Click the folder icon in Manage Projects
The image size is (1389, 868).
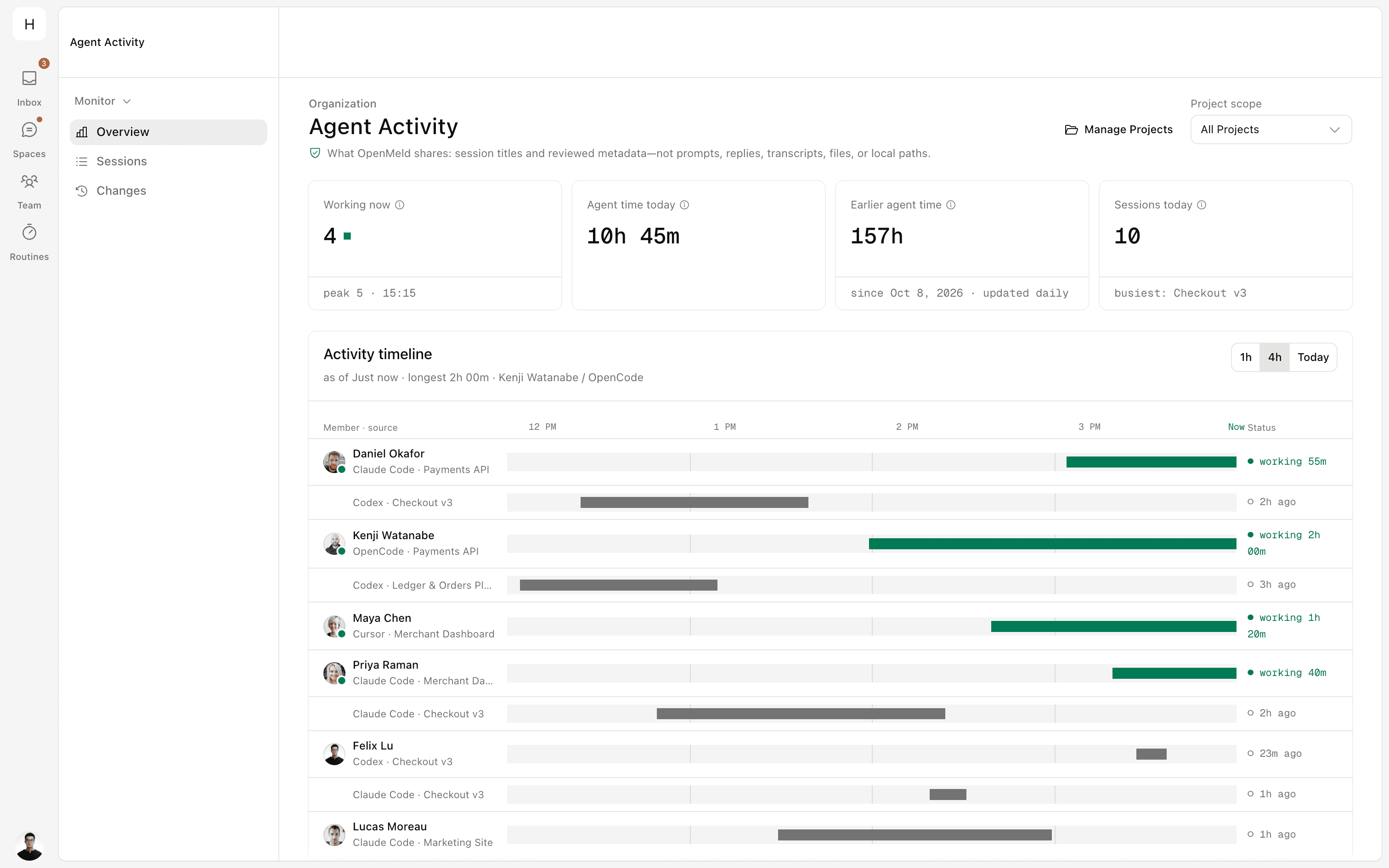(x=1071, y=130)
